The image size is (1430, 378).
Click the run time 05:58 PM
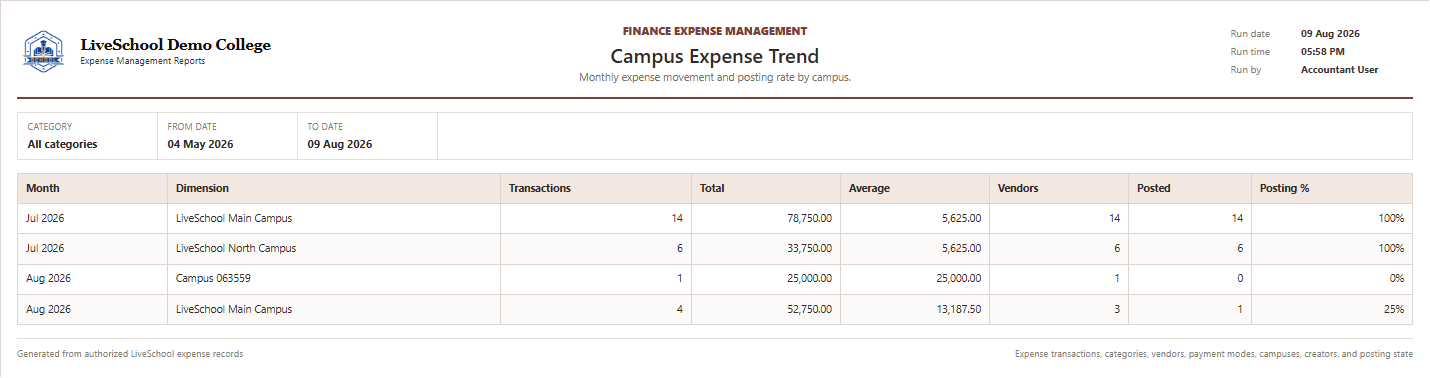tap(1322, 52)
